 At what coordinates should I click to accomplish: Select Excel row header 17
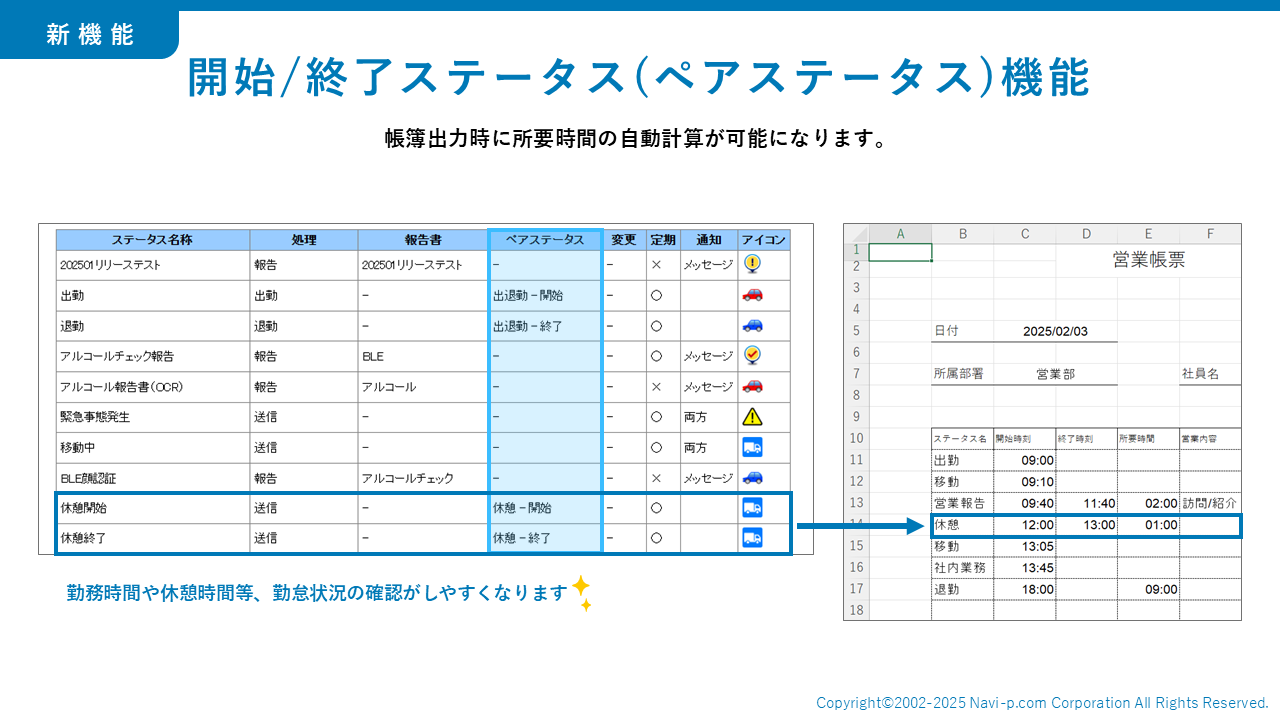coord(856,589)
